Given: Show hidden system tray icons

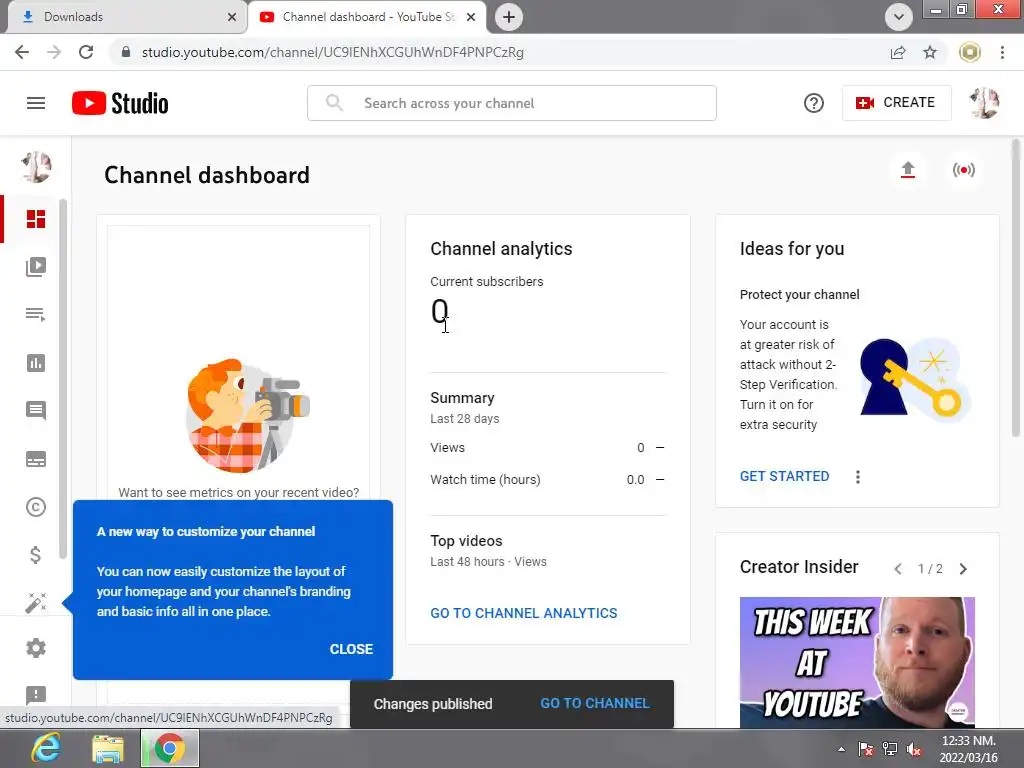Looking at the screenshot, I should pos(841,749).
